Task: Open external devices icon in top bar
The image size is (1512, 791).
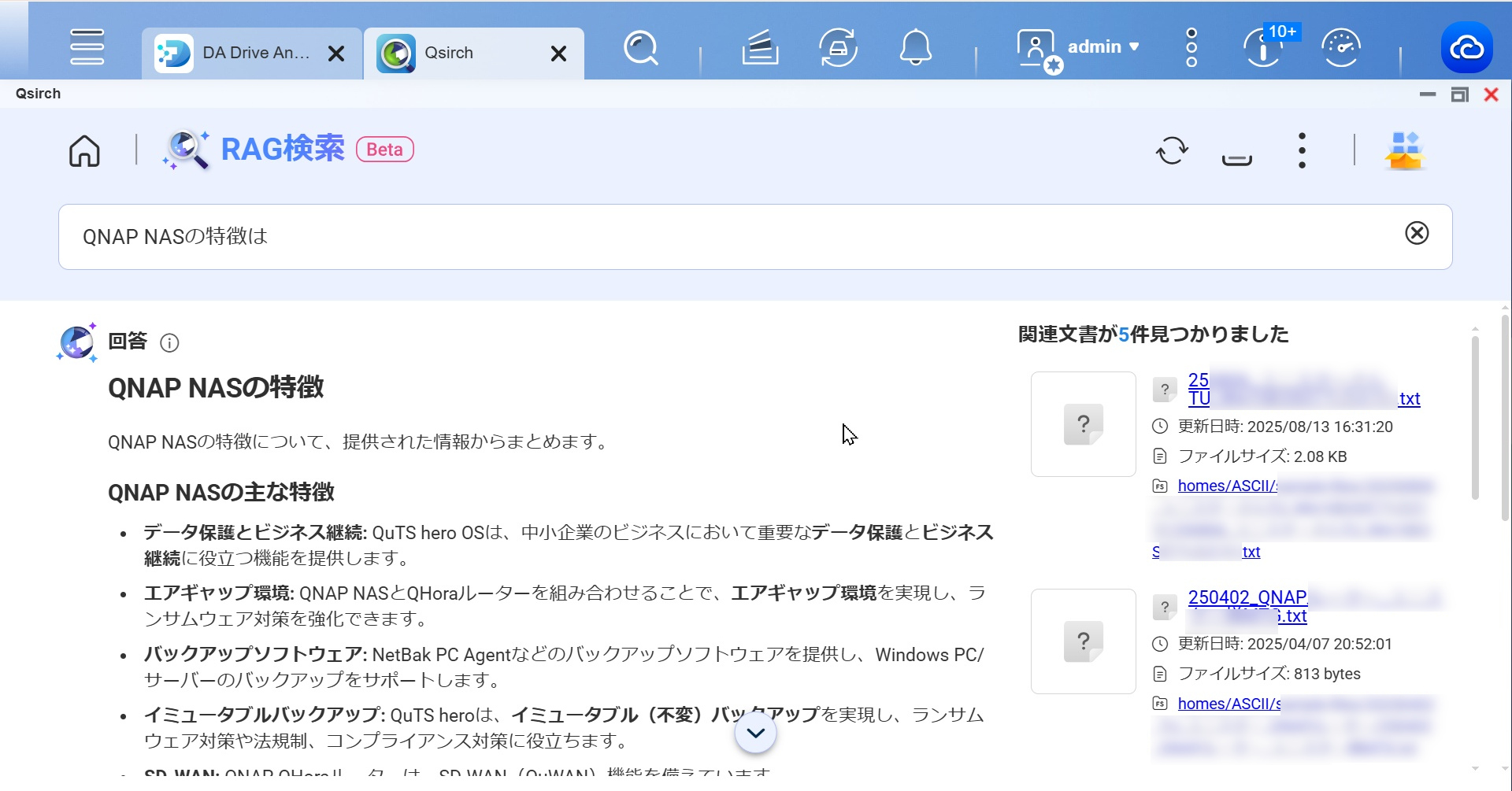Action: pyautogui.click(x=838, y=47)
